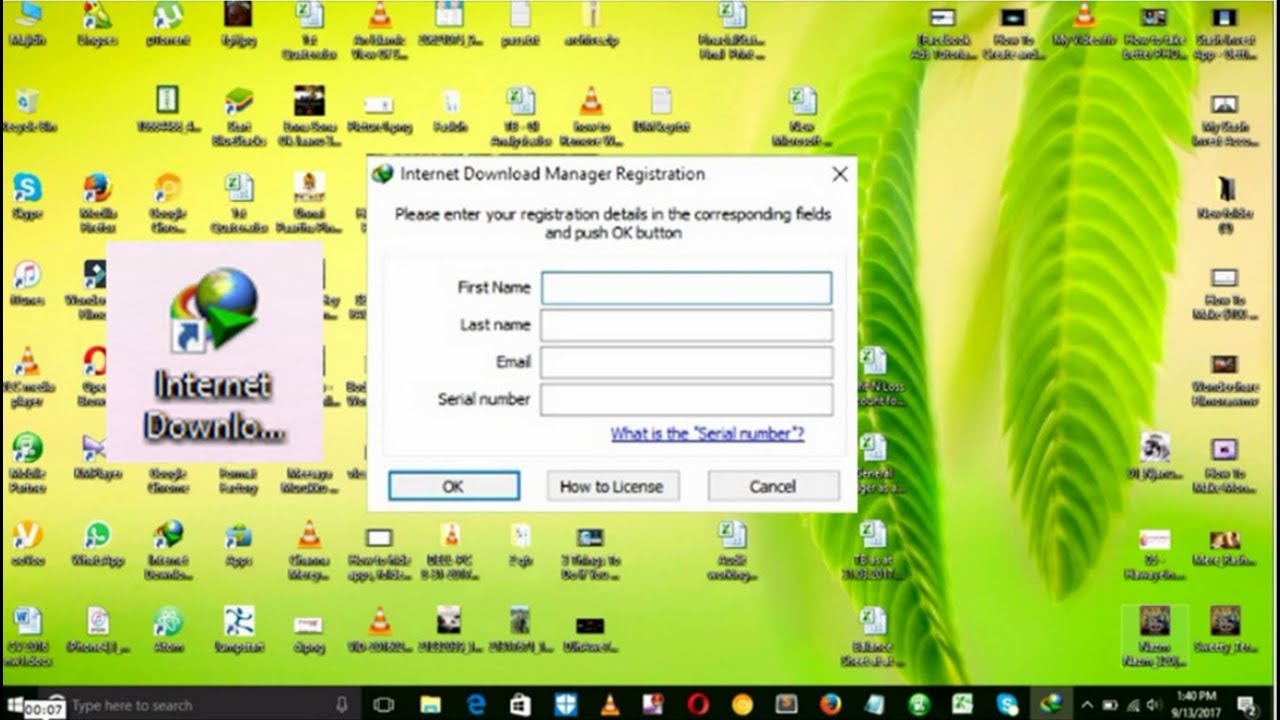Open the Atom editor desktop shortcut

(x=167, y=629)
